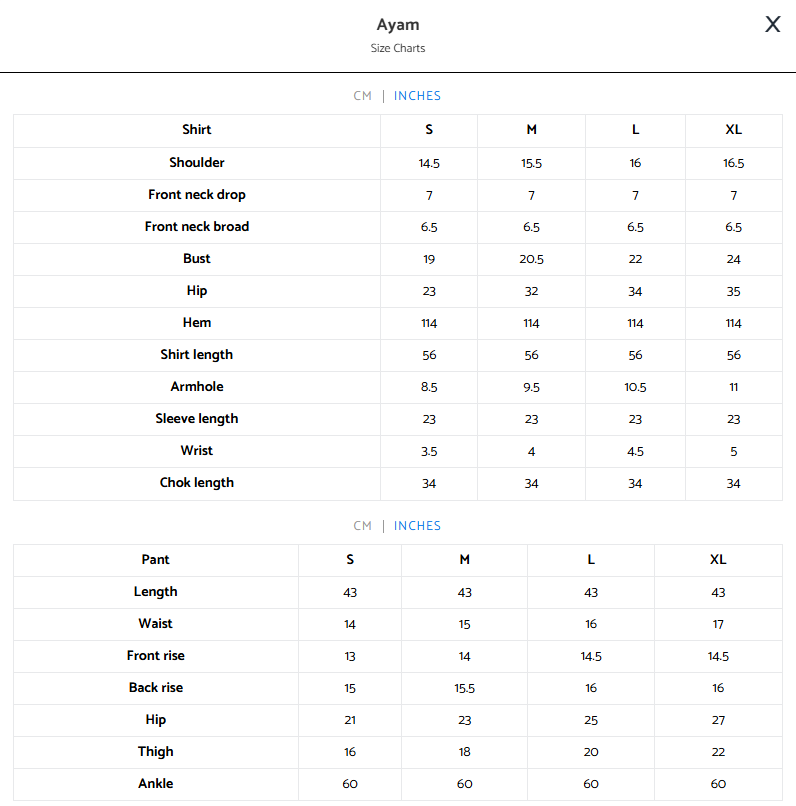The image size is (796, 806).
Task: Switch pant chart to INCHES units
Action: click(417, 526)
